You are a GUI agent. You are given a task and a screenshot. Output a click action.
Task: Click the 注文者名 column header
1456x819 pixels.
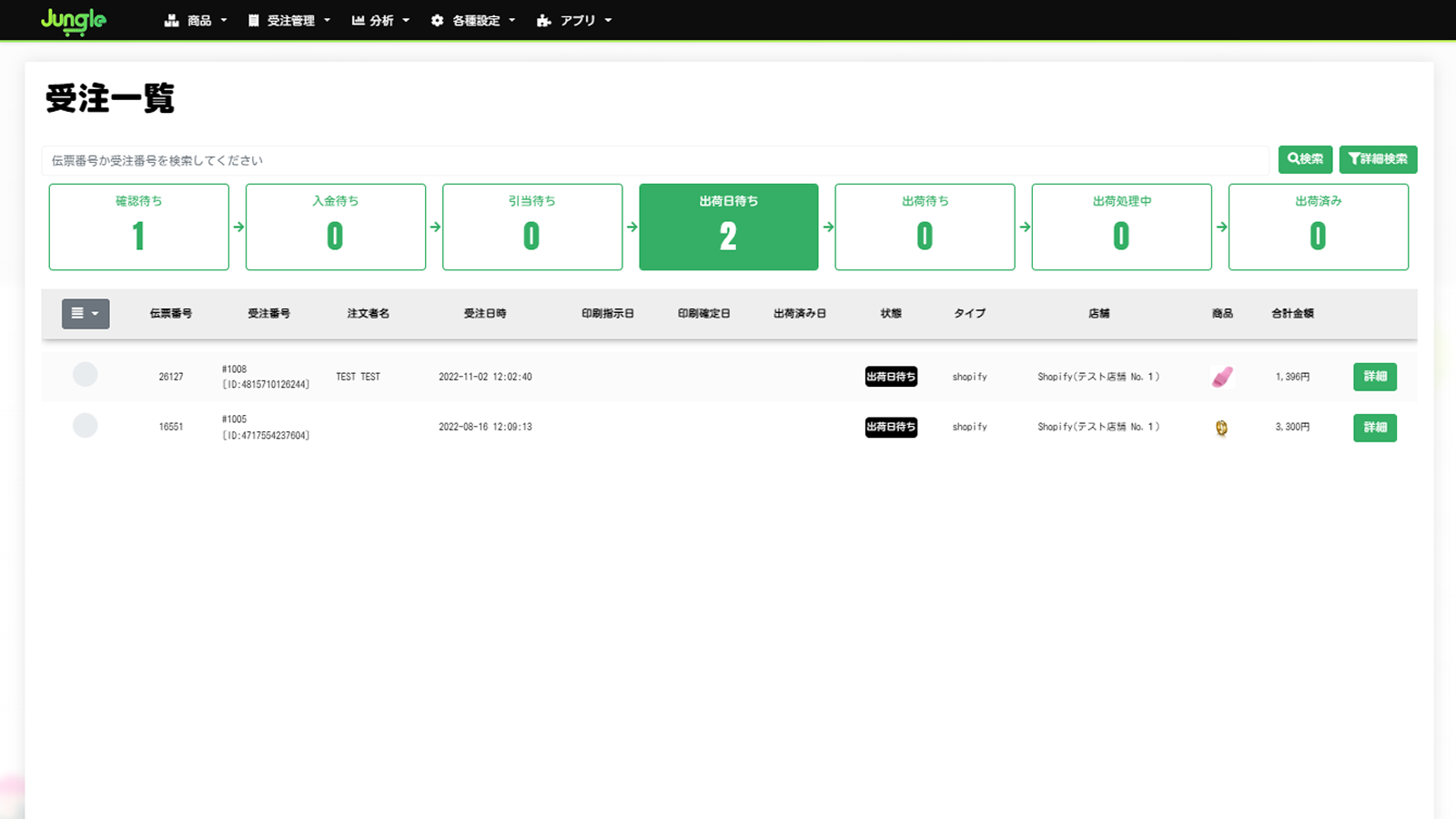(369, 313)
